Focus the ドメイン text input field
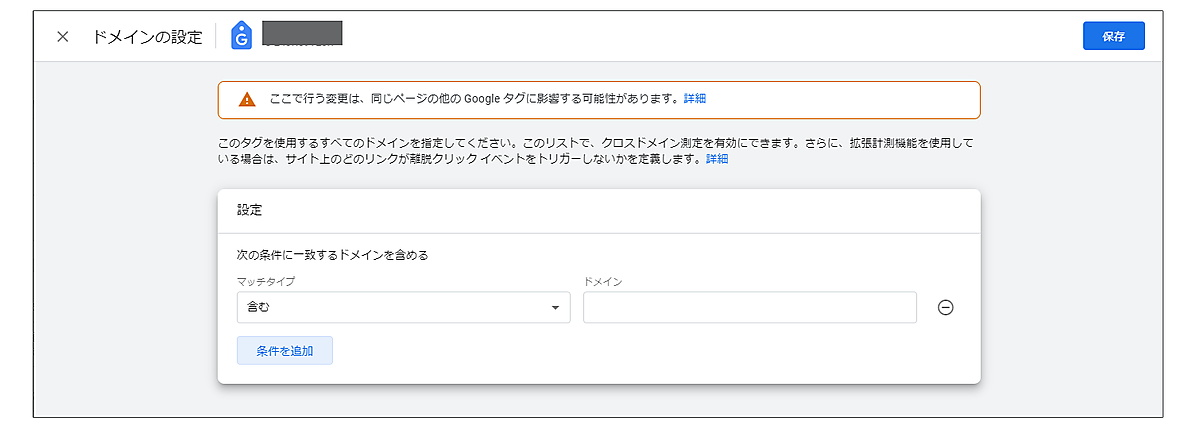Screen dimensions: 1200x429 749,308
